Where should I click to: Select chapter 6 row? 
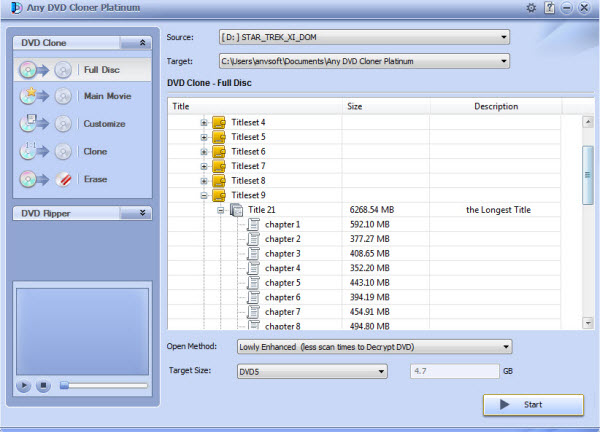364,297
